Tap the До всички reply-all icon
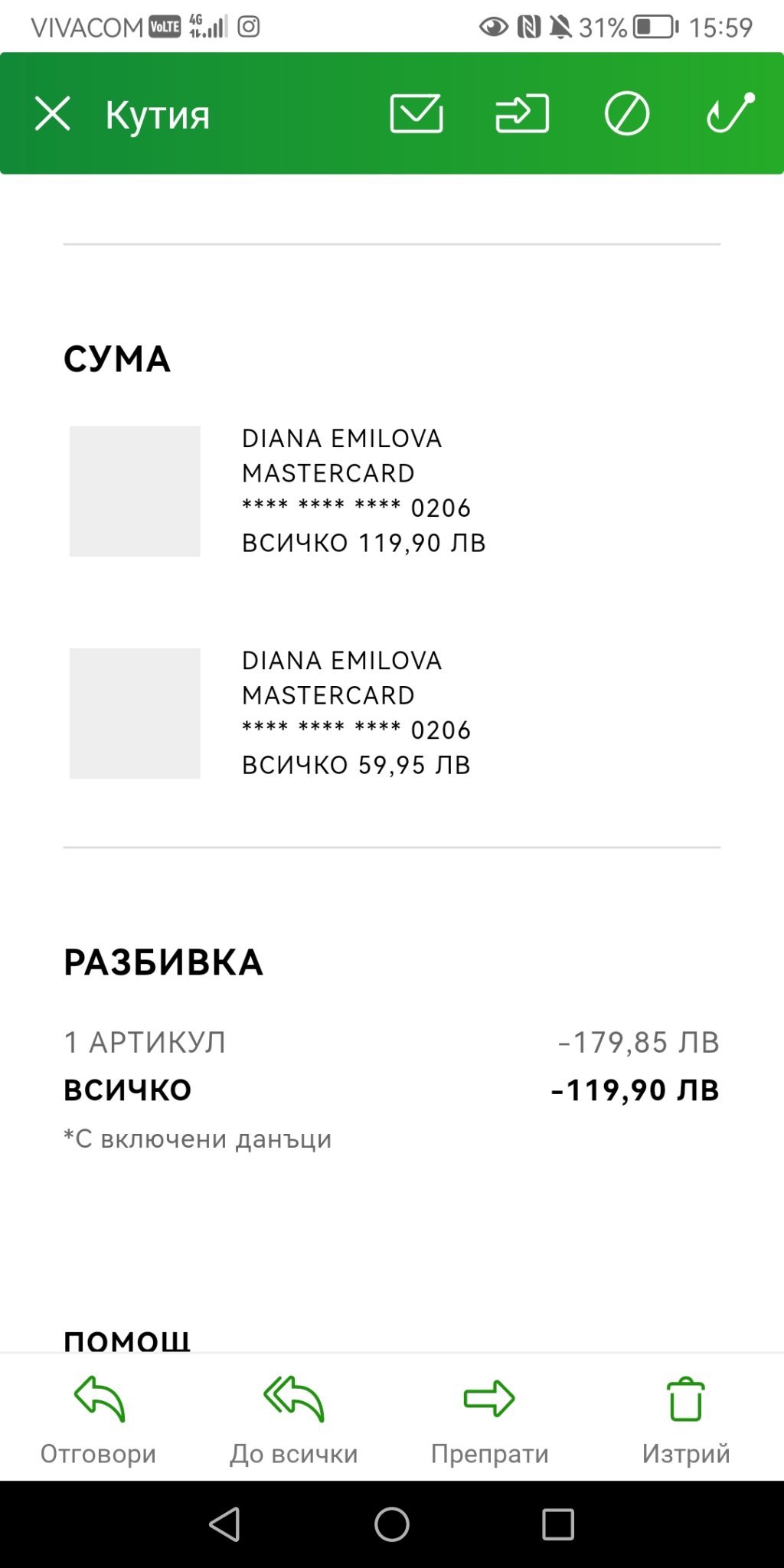 (x=294, y=1400)
